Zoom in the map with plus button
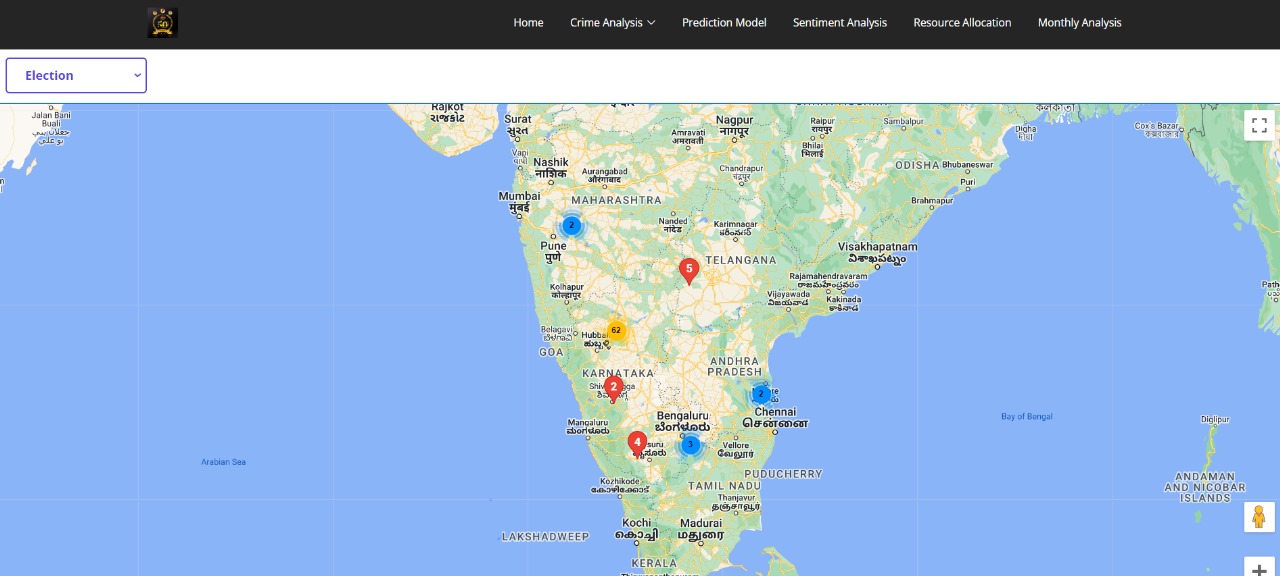1280x576 pixels. (x=1259, y=569)
